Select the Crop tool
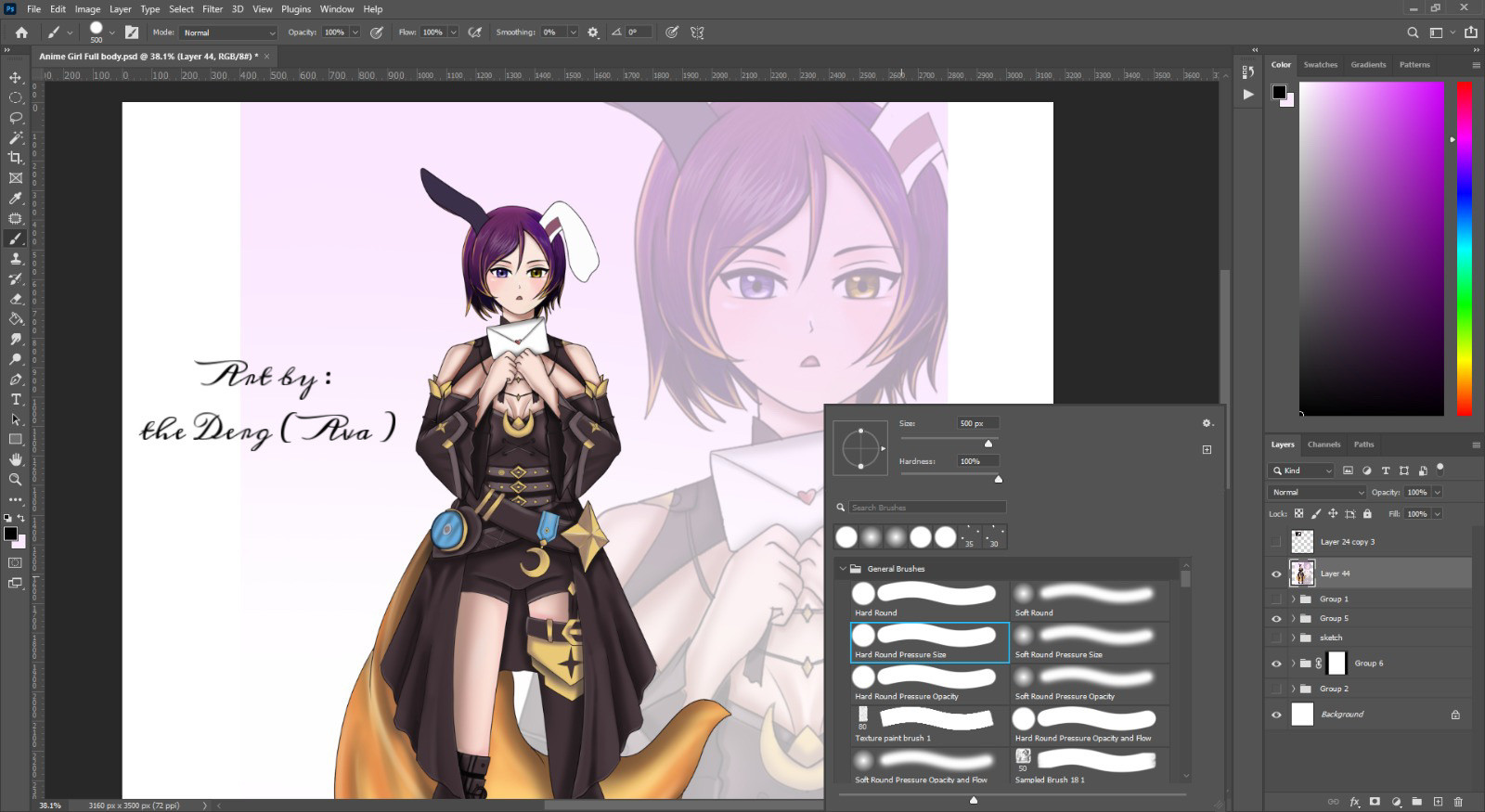1485x812 pixels. tap(16, 158)
